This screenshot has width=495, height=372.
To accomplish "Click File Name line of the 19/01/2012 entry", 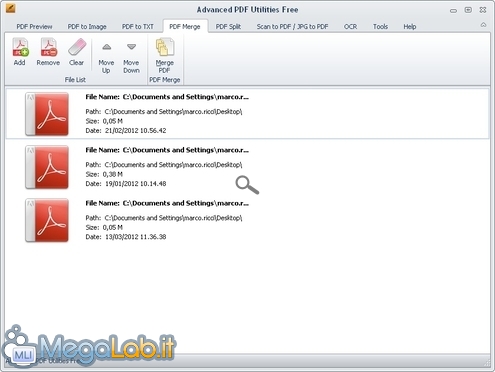I will pyautogui.click(x=167, y=150).
